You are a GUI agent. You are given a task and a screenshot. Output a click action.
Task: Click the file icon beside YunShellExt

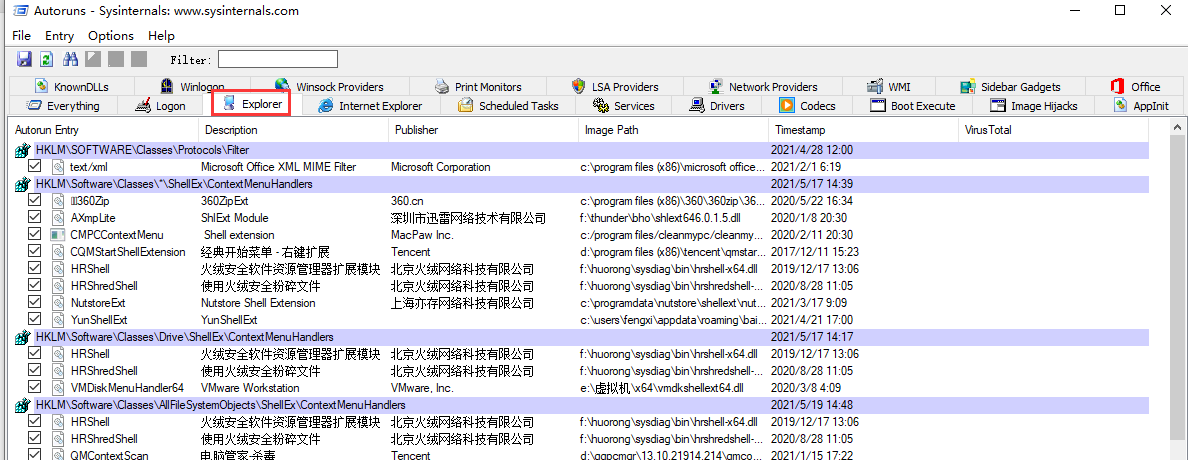pyautogui.click(x=58, y=320)
